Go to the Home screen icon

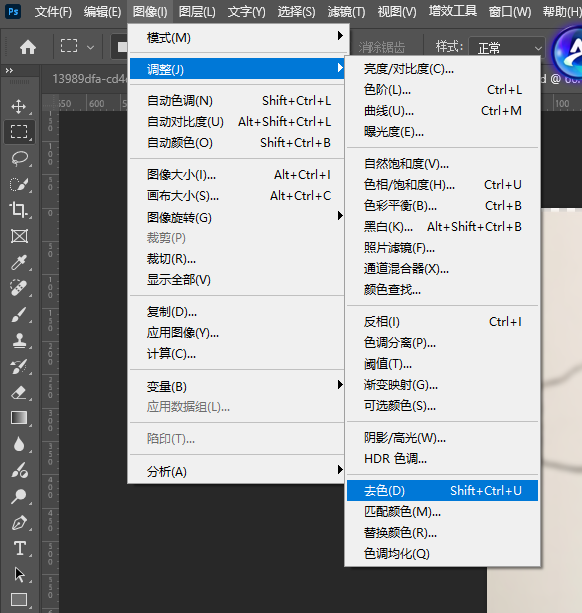pos(28,47)
